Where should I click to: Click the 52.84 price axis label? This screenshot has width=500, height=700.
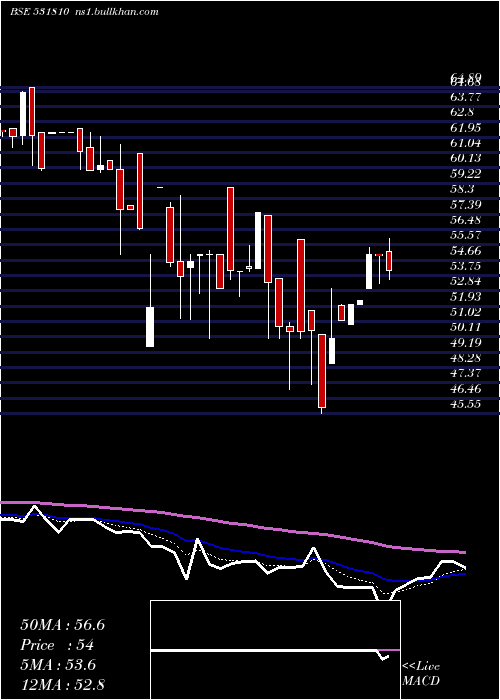466,281
